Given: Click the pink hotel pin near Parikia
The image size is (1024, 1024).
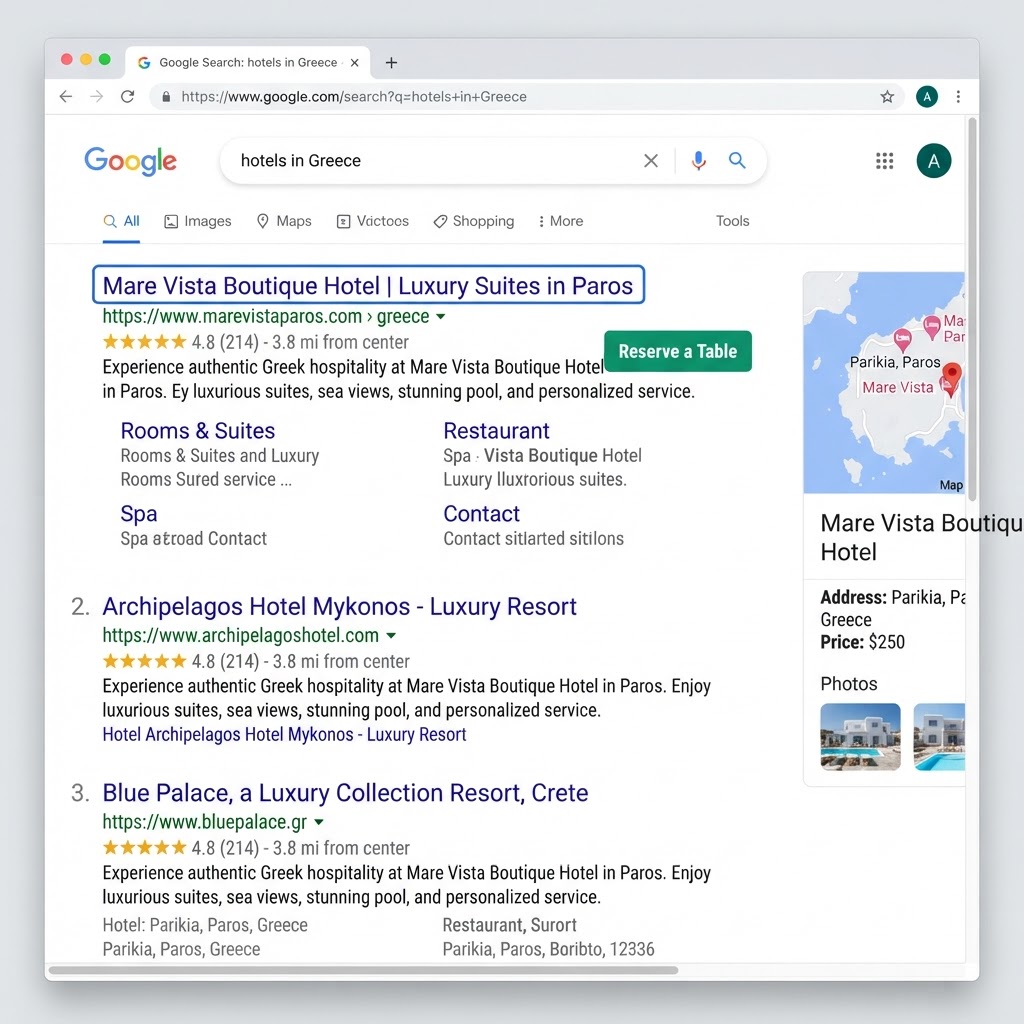Looking at the screenshot, I should click(x=903, y=339).
